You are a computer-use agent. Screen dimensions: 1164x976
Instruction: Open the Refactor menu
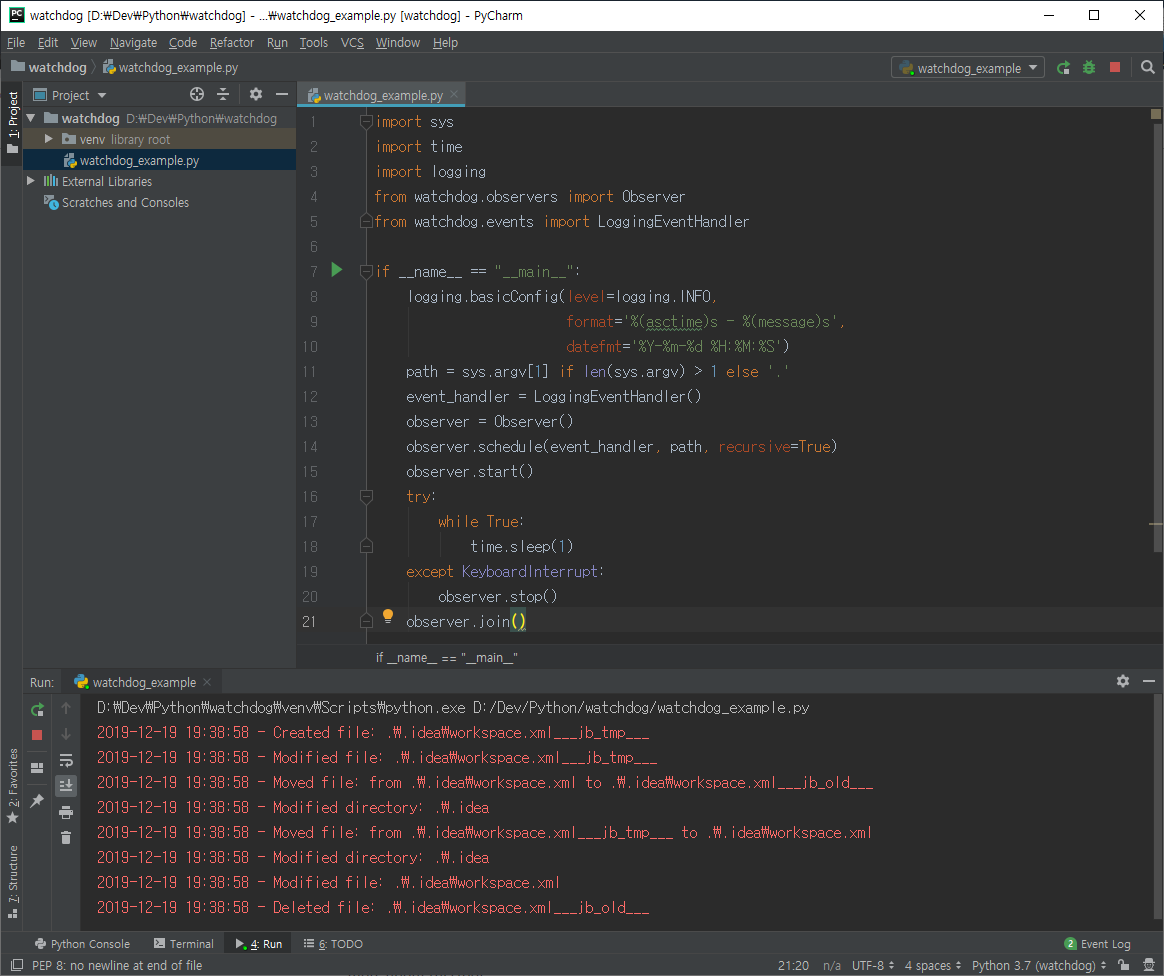232,42
